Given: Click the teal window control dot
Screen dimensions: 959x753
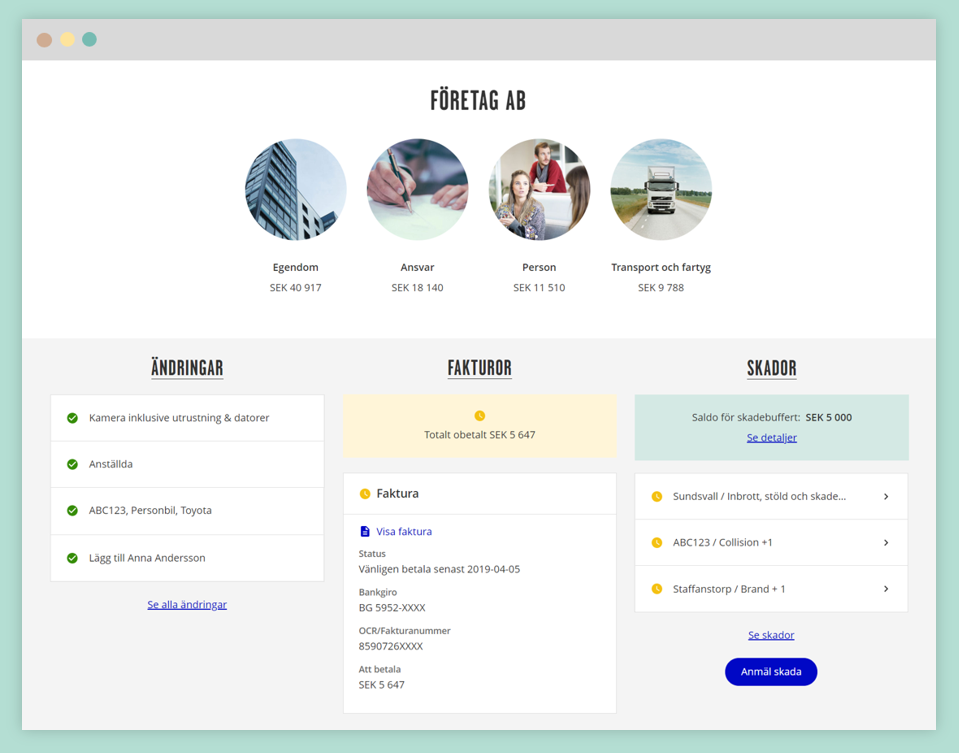Looking at the screenshot, I should coord(89,40).
